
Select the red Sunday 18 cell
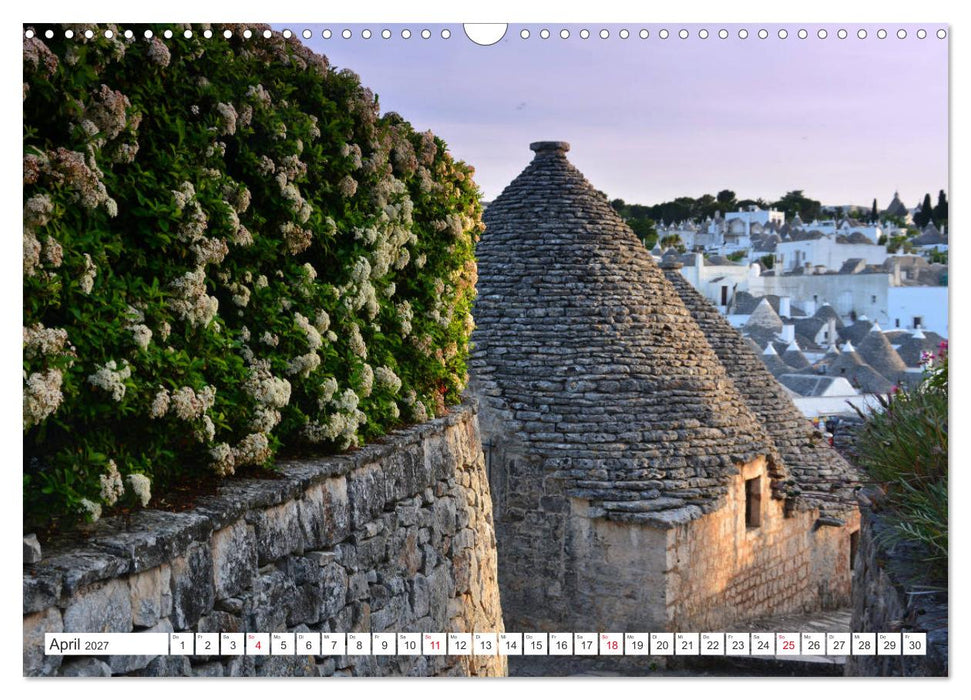pos(612,644)
